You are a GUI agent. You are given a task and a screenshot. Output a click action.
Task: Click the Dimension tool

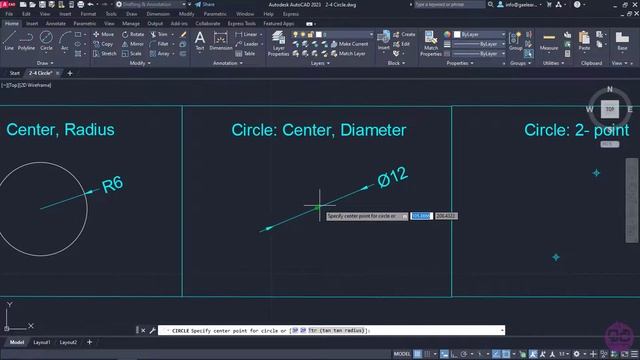tap(220, 41)
